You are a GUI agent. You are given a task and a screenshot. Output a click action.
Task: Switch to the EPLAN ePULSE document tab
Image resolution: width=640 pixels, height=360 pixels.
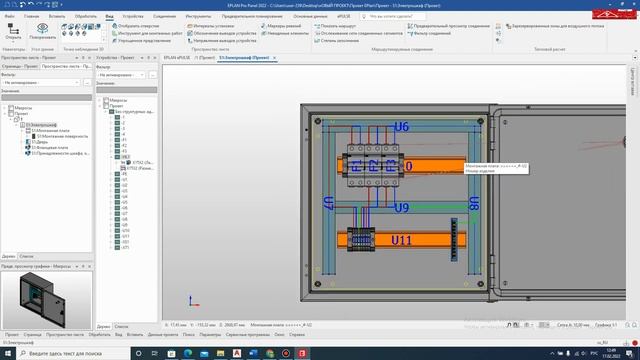[177, 58]
